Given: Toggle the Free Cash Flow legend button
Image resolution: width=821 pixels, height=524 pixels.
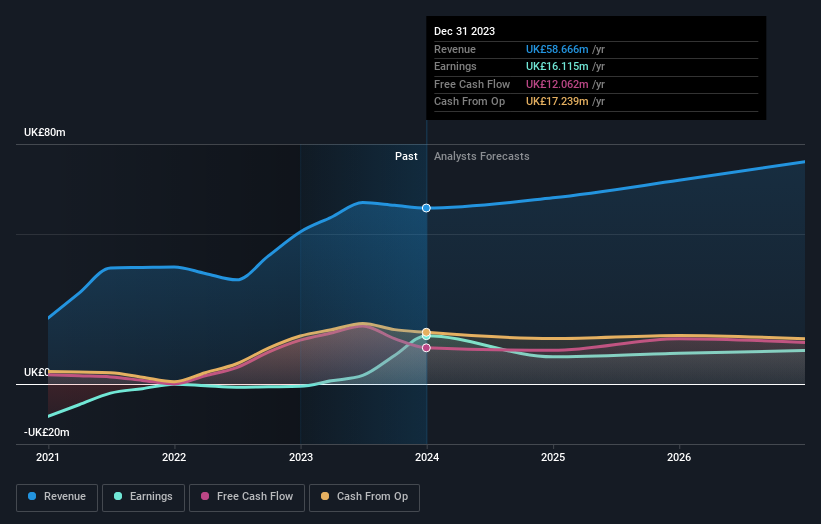Looking at the screenshot, I should pyautogui.click(x=247, y=497).
